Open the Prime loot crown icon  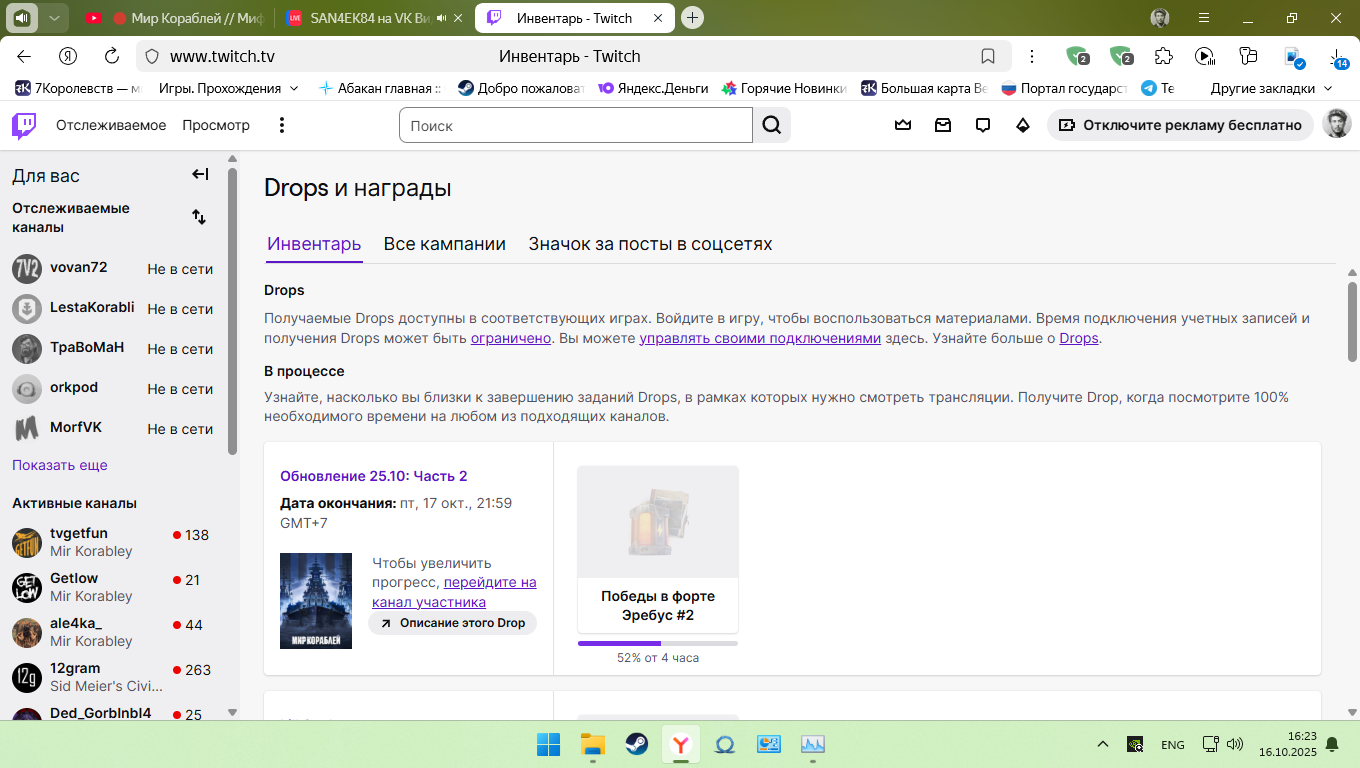coord(903,125)
